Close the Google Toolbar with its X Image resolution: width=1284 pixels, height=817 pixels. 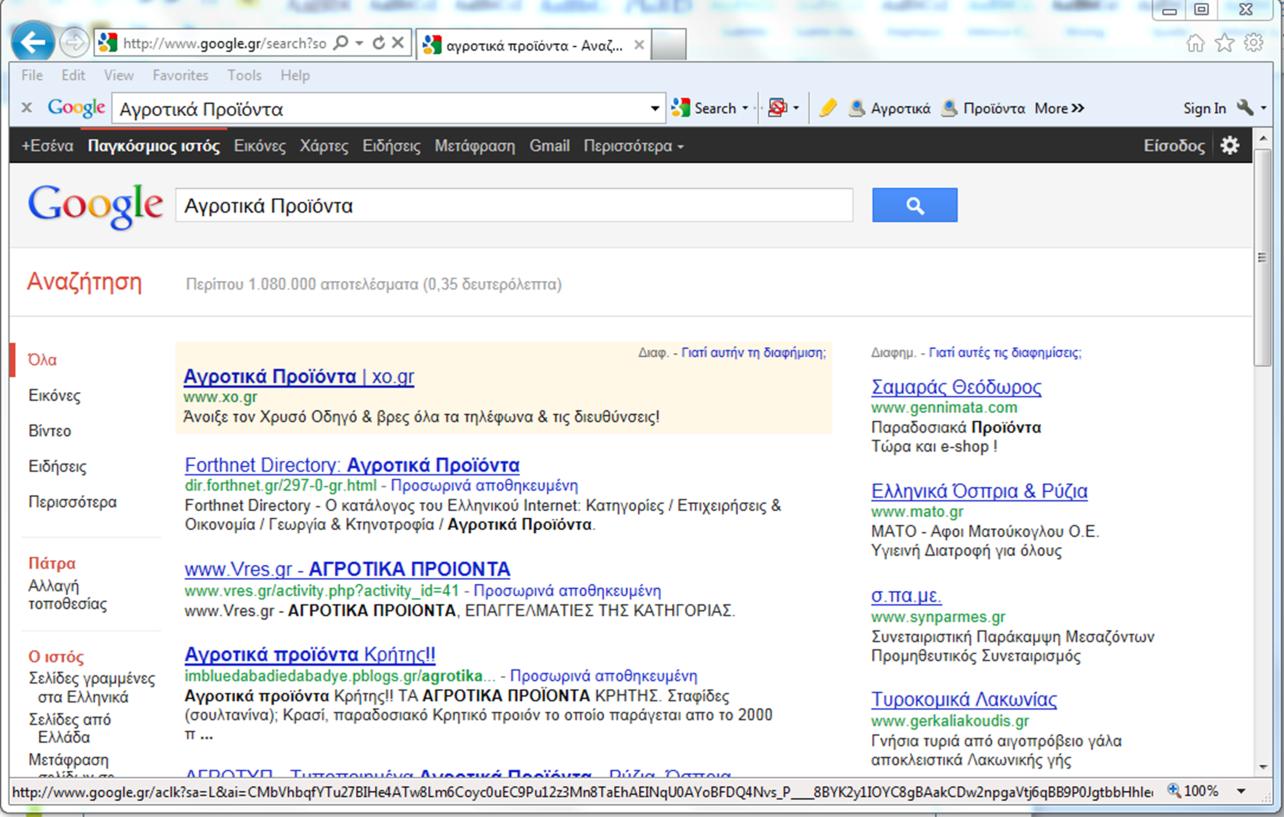[27, 108]
